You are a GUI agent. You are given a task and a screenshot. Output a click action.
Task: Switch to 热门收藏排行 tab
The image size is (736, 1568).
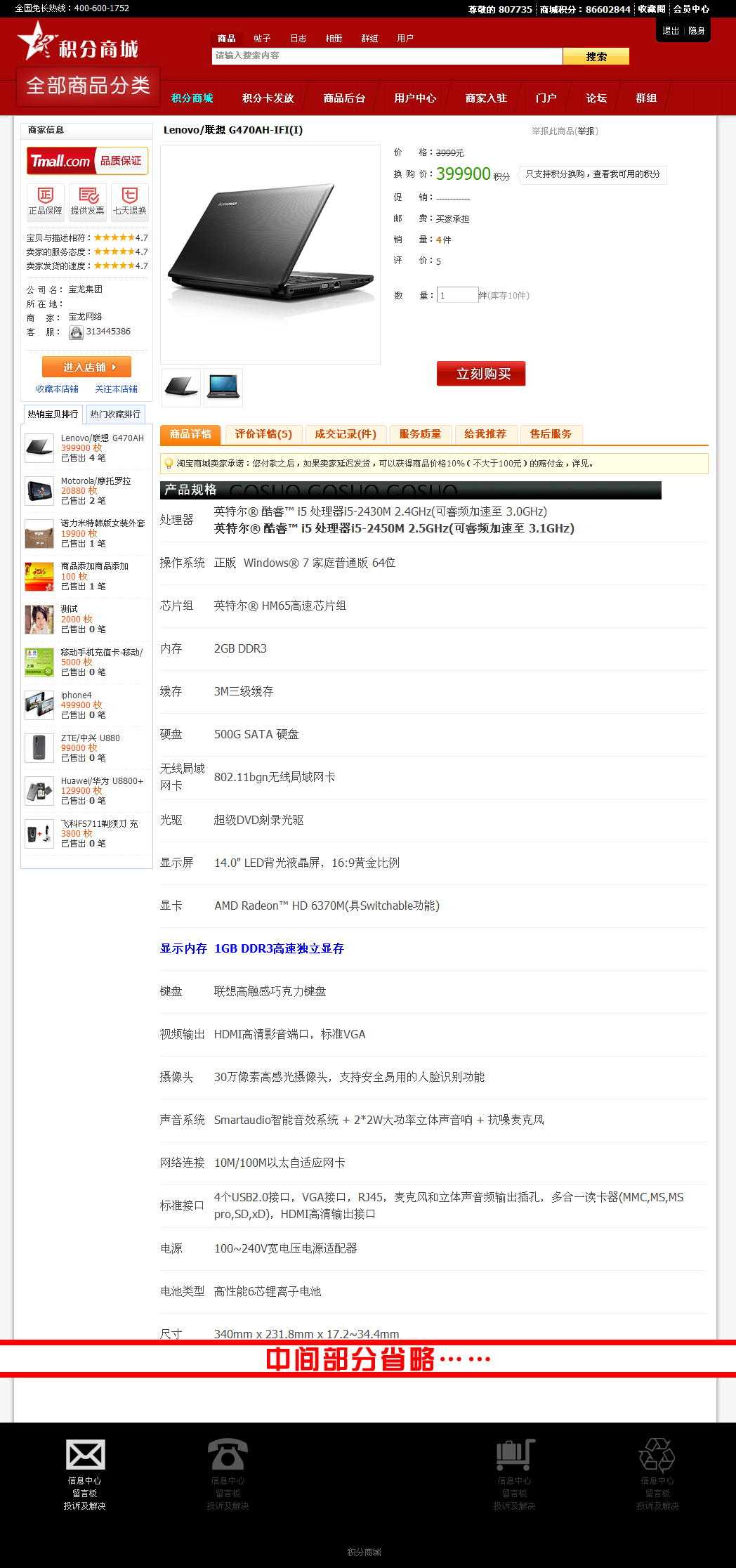(x=115, y=414)
